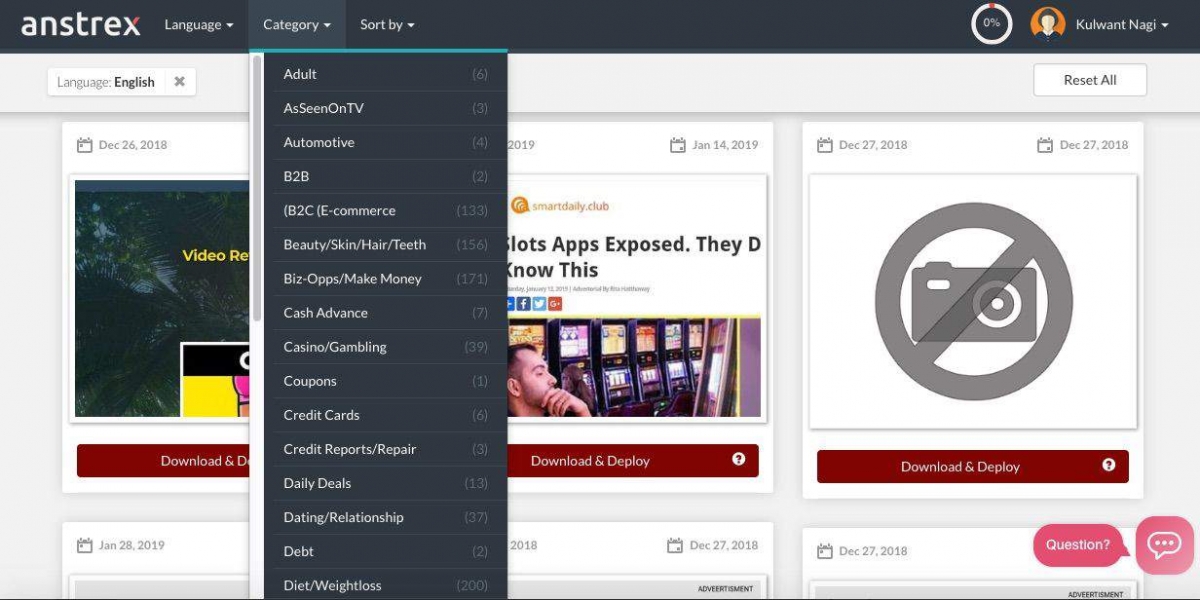Open the Language dropdown
The image size is (1200, 600).
[x=198, y=25]
